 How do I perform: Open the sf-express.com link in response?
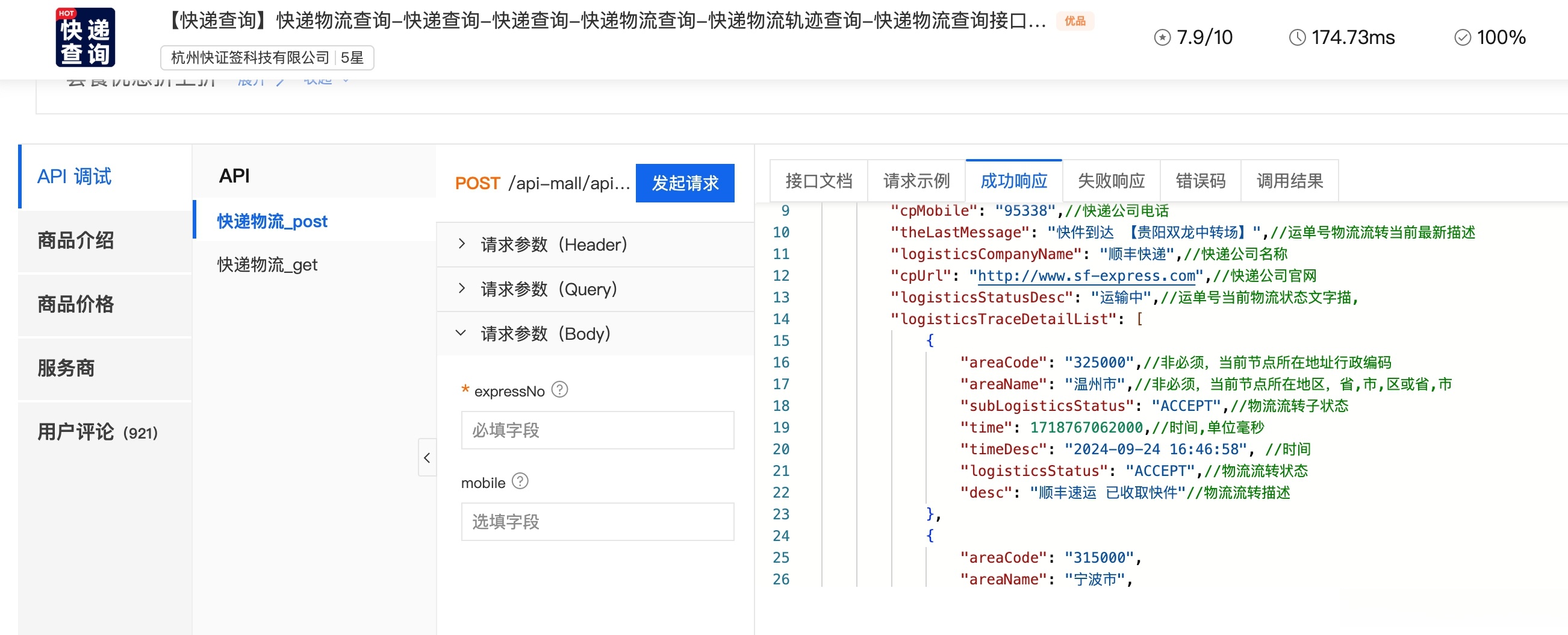1086,276
